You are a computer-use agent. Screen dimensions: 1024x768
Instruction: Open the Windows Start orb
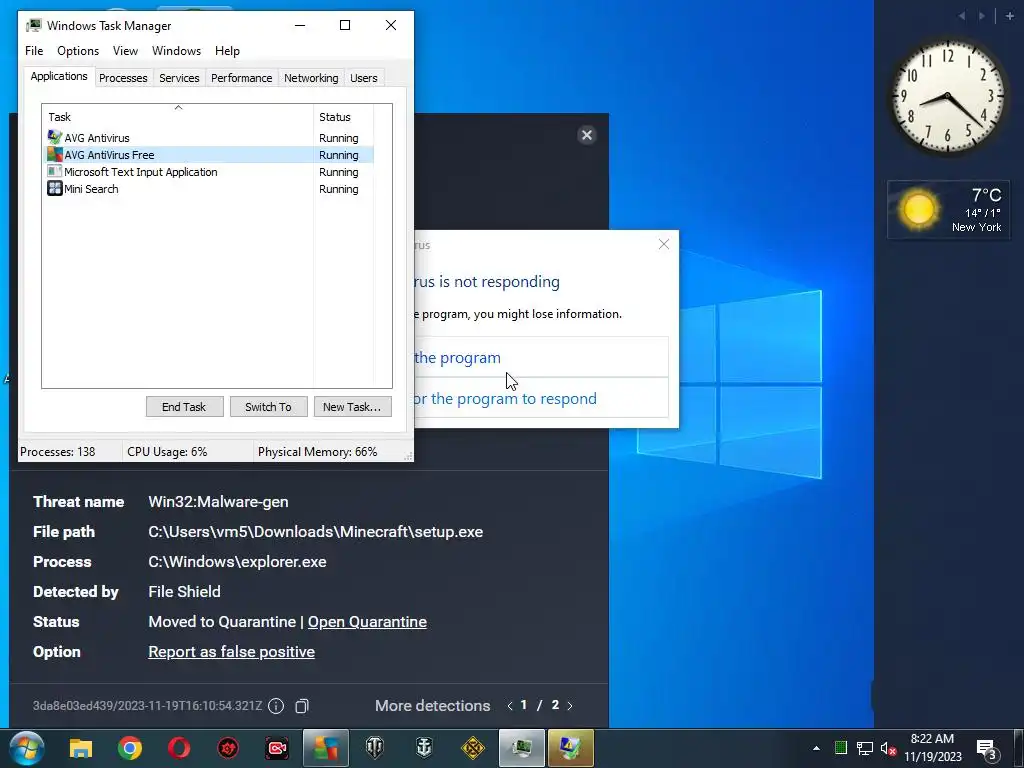(x=26, y=748)
